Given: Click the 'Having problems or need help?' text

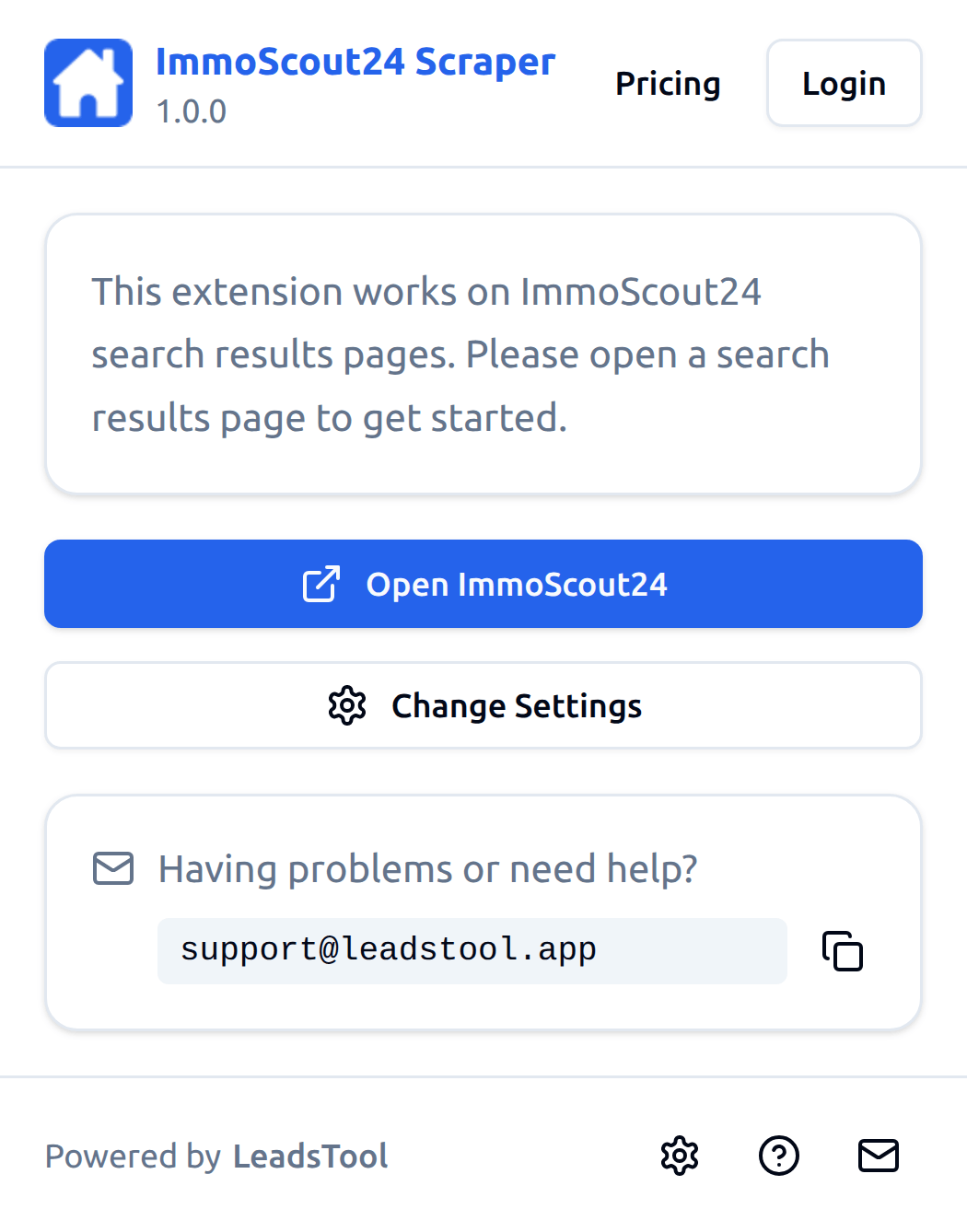Looking at the screenshot, I should pos(427,869).
